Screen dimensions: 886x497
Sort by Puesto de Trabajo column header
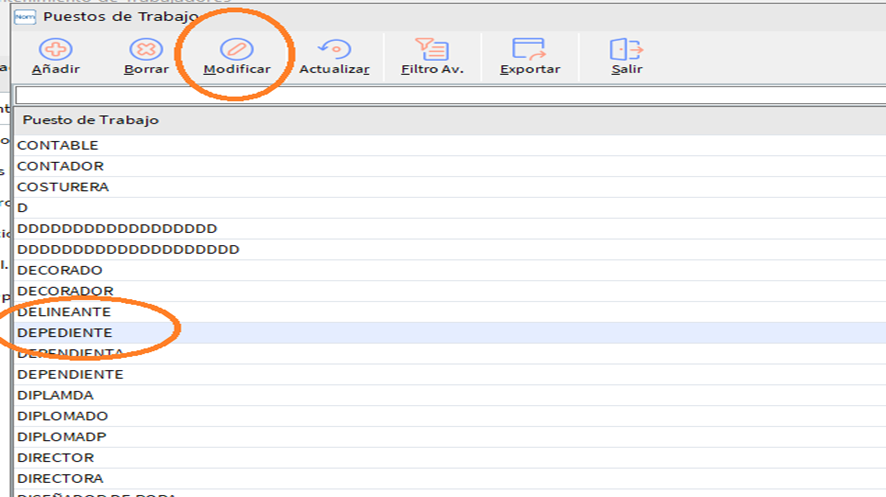click(x=91, y=120)
